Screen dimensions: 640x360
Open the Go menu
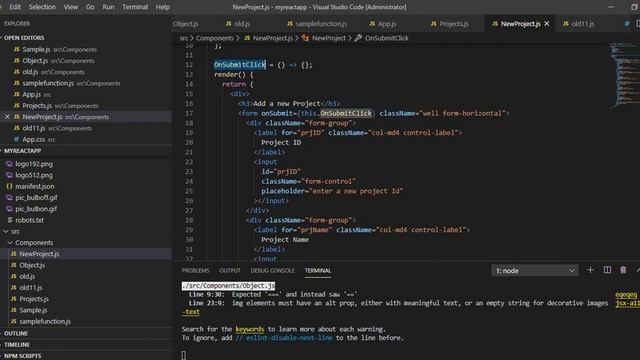click(x=90, y=7)
